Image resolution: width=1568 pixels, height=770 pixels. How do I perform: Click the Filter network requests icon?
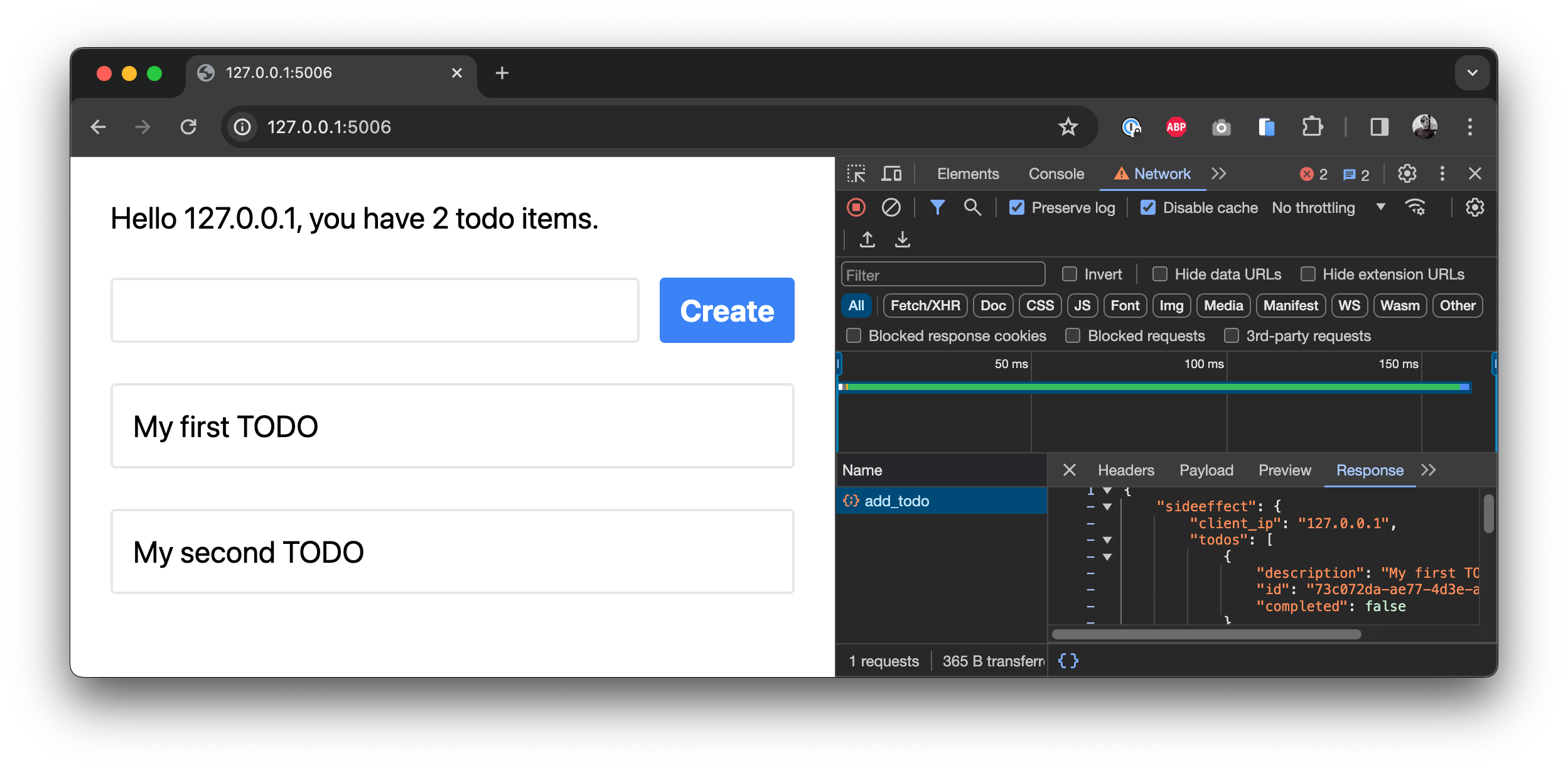(x=937, y=207)
